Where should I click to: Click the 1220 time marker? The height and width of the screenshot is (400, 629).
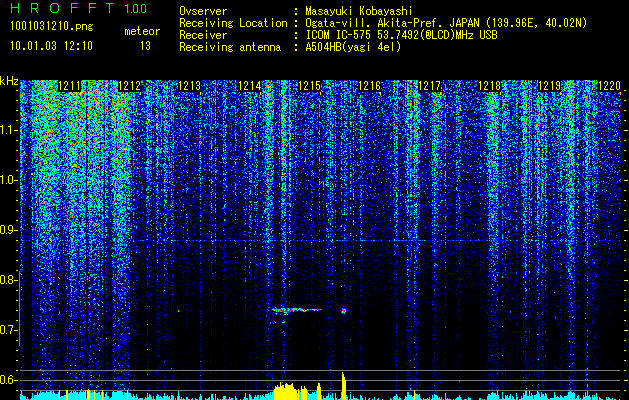(x=610, y=86)
